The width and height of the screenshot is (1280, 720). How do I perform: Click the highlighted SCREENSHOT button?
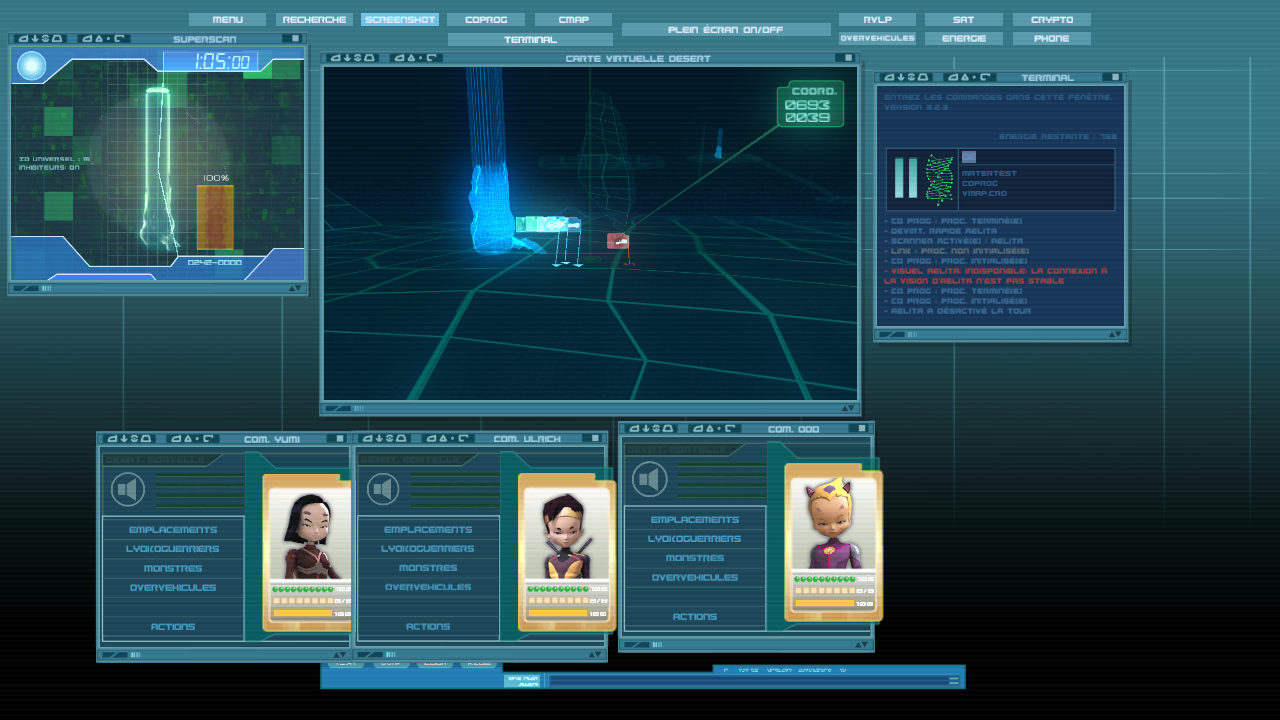point(400,19)
